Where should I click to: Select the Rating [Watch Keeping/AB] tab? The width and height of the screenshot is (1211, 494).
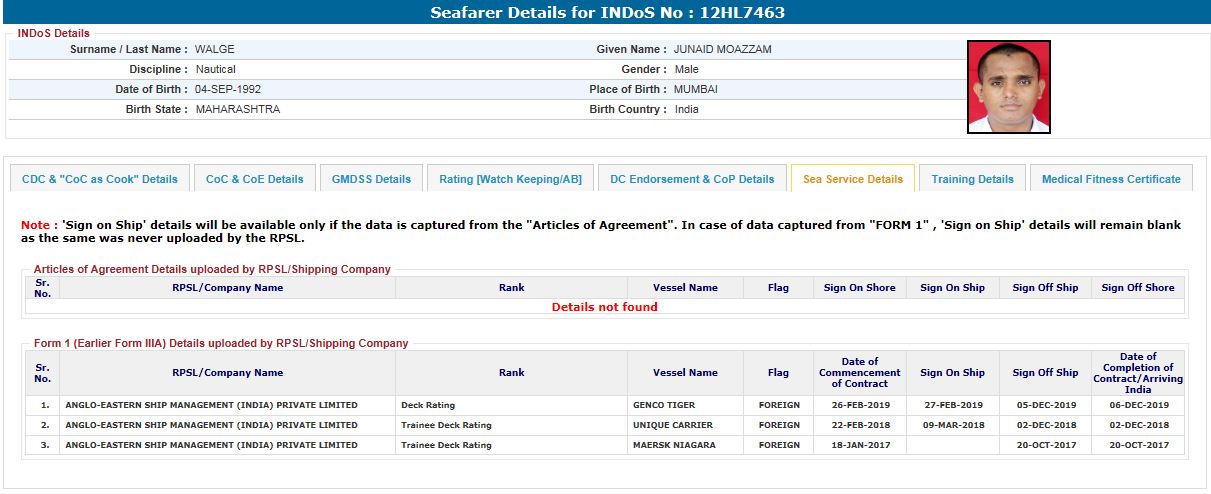(x=510, y=179)
